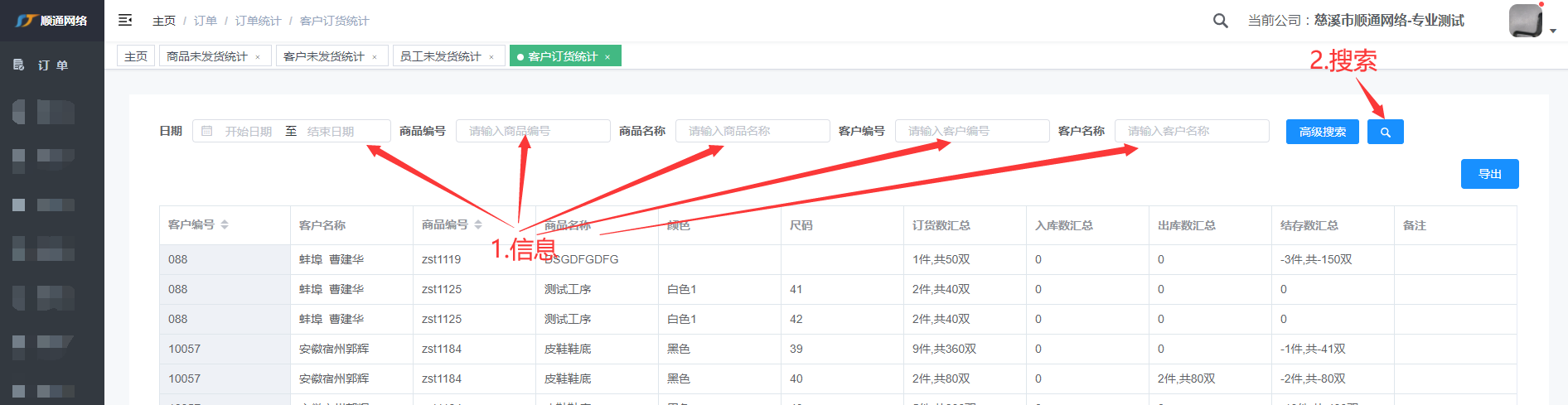Click the 顺通网络 logo
1568x405 pixels.
(x=51, y=21)
